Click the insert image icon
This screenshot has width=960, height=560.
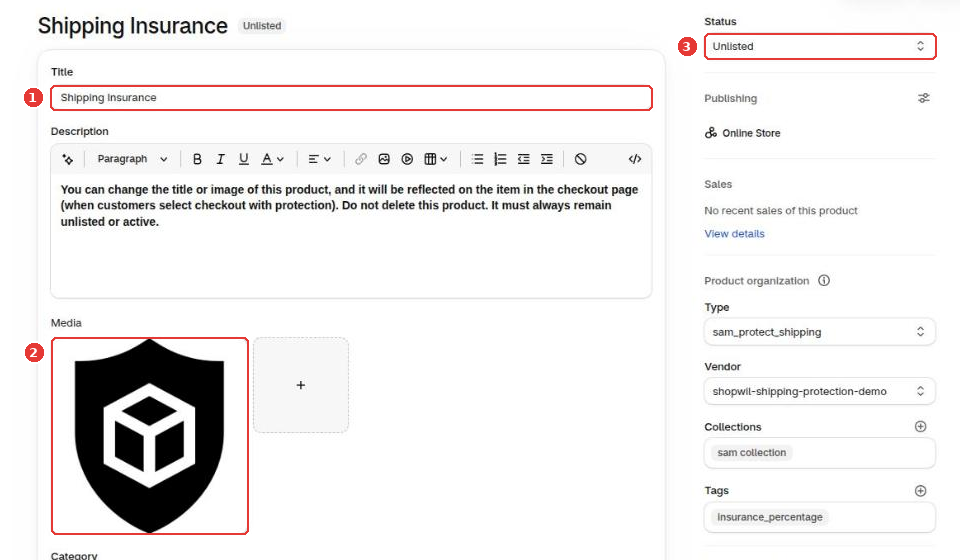(384, 159)
